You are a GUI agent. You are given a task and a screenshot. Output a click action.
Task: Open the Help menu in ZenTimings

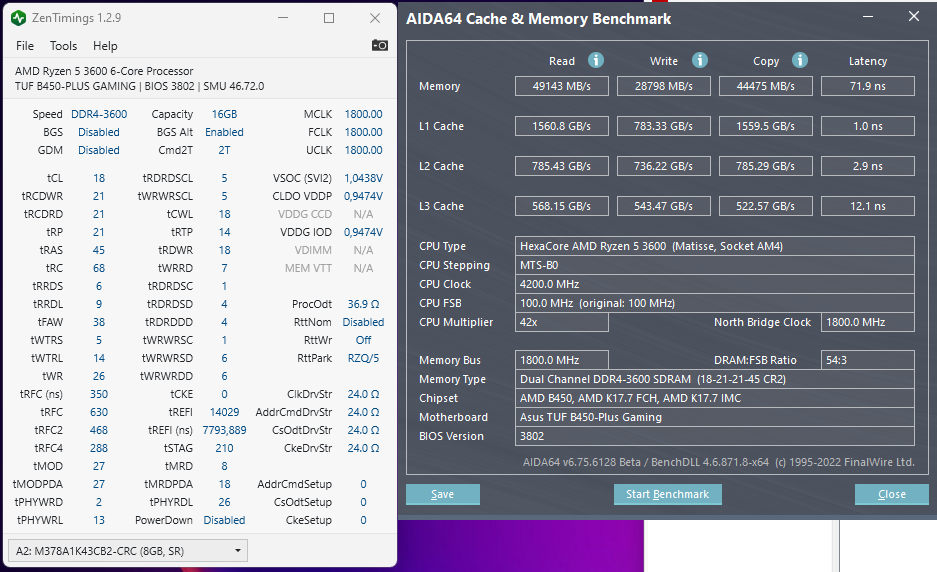coord(105,46)
